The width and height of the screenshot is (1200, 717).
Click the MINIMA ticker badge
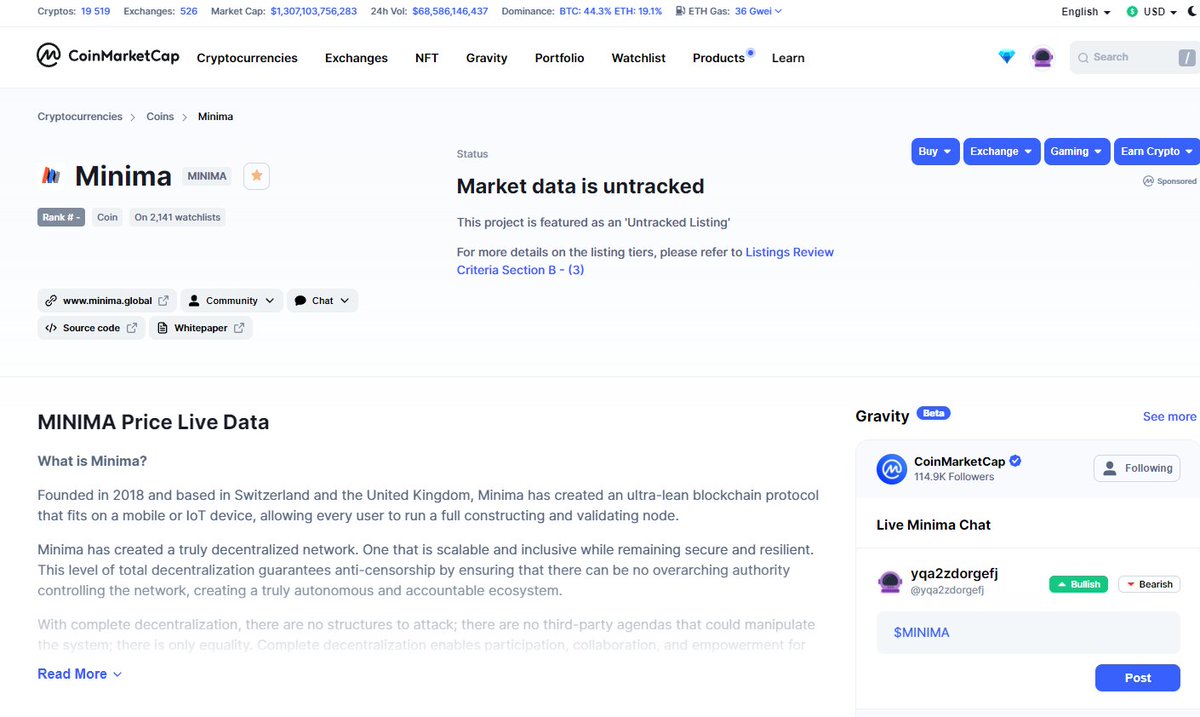tap(207, 176)
